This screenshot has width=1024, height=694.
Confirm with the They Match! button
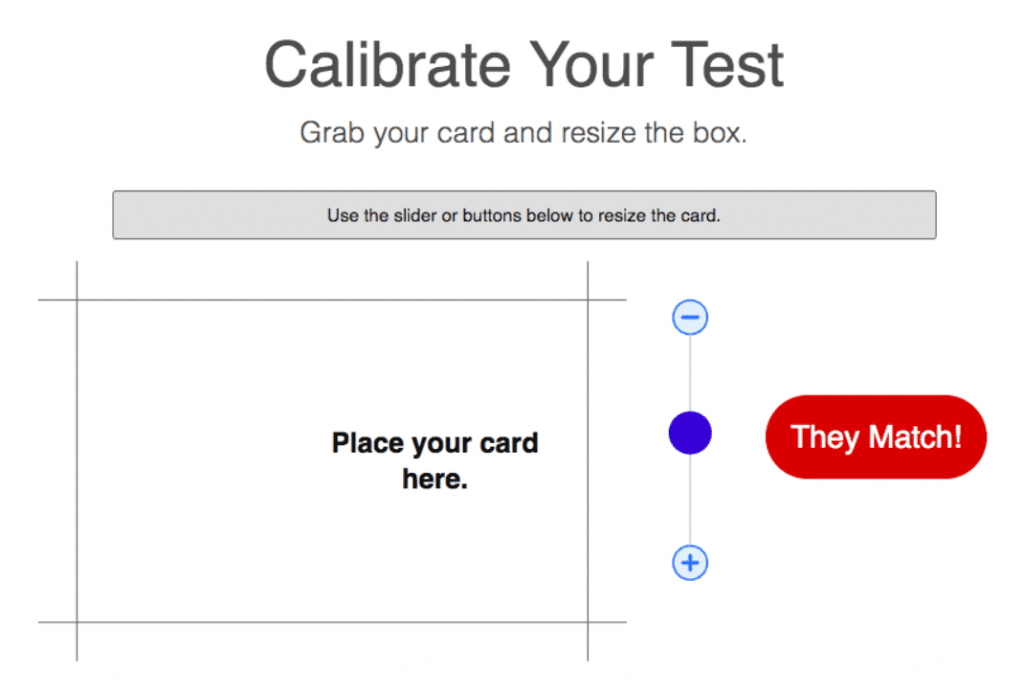click(876, 437)
